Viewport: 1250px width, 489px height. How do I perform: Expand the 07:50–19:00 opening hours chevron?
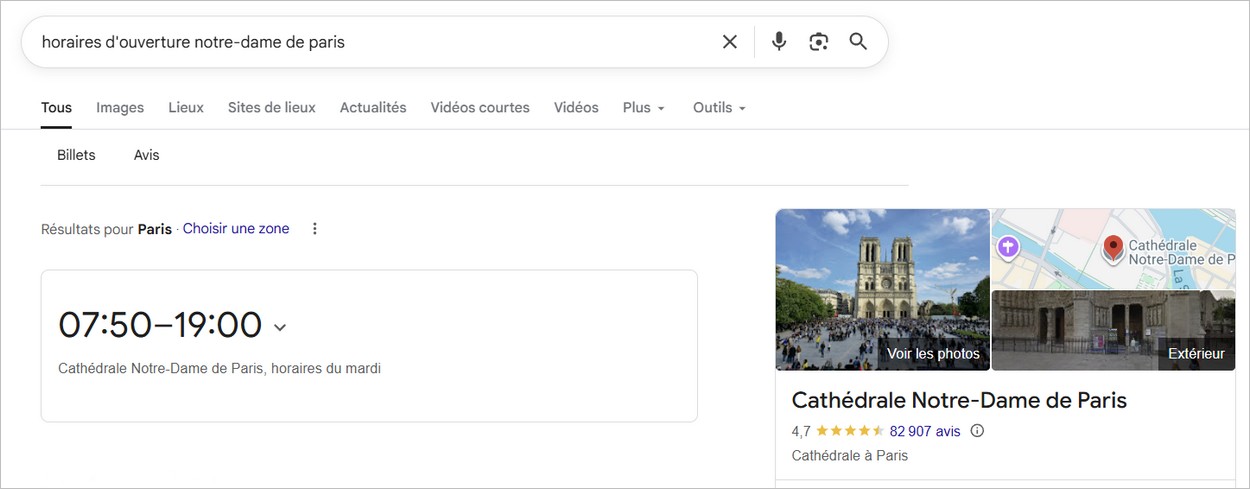pyautogui.click(x=280, y=327)
